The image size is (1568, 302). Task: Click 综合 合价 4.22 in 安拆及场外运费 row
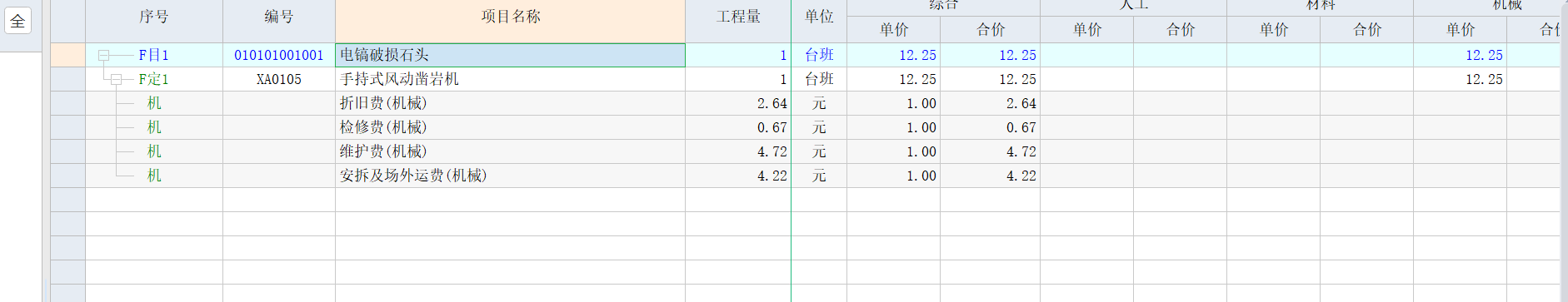990,176
